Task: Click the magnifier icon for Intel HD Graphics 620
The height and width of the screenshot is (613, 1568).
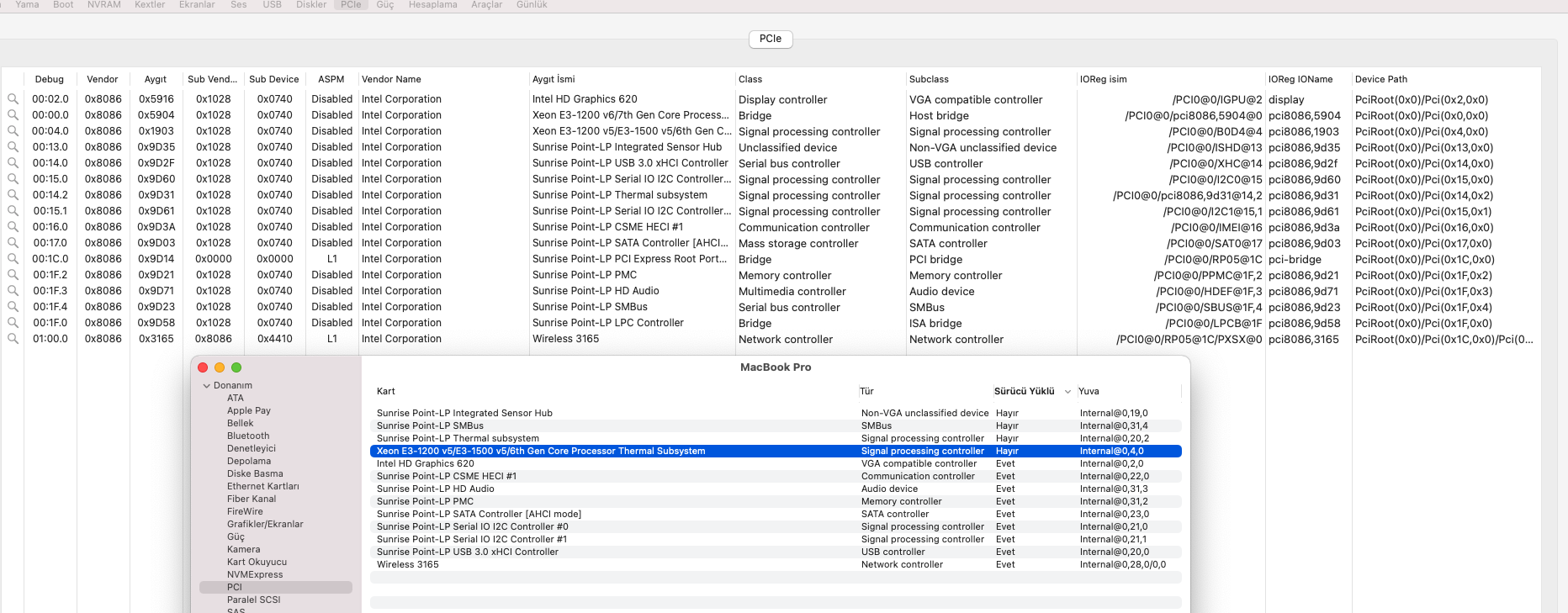Action: (13, 99)
